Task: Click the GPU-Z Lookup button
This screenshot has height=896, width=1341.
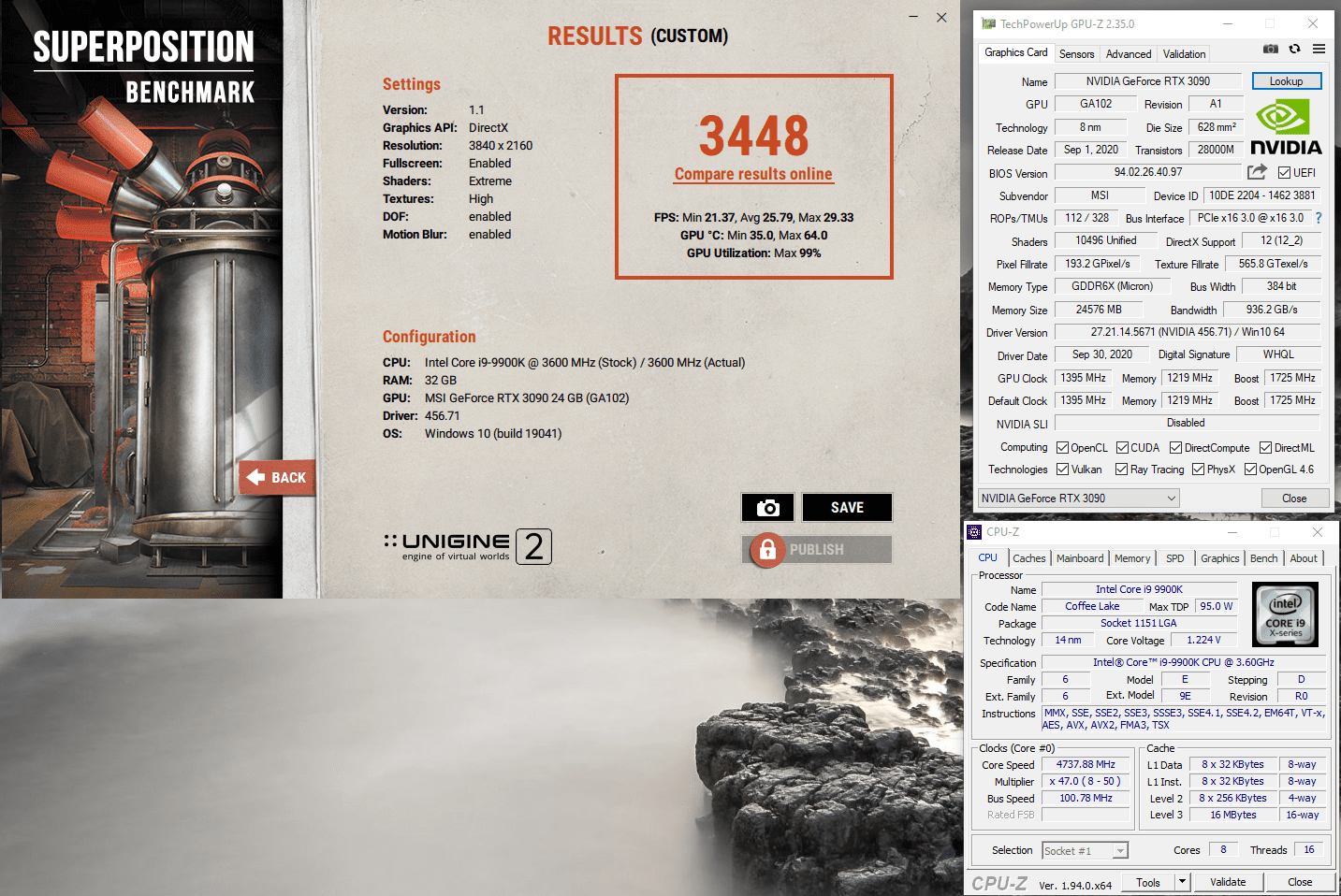Action: point(1287,81)
